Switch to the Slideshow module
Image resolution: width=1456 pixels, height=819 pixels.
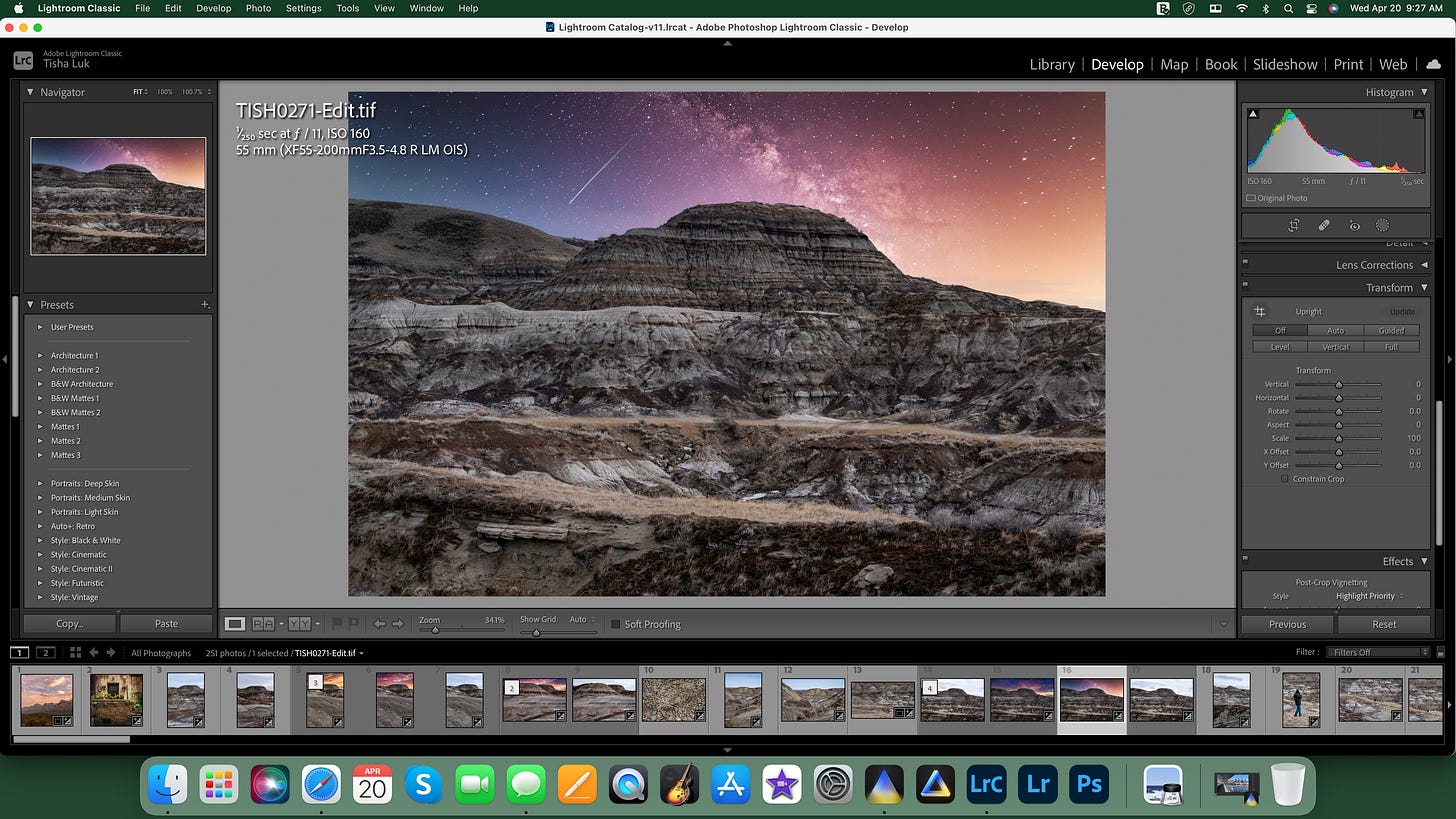(x=1285, y=64)
